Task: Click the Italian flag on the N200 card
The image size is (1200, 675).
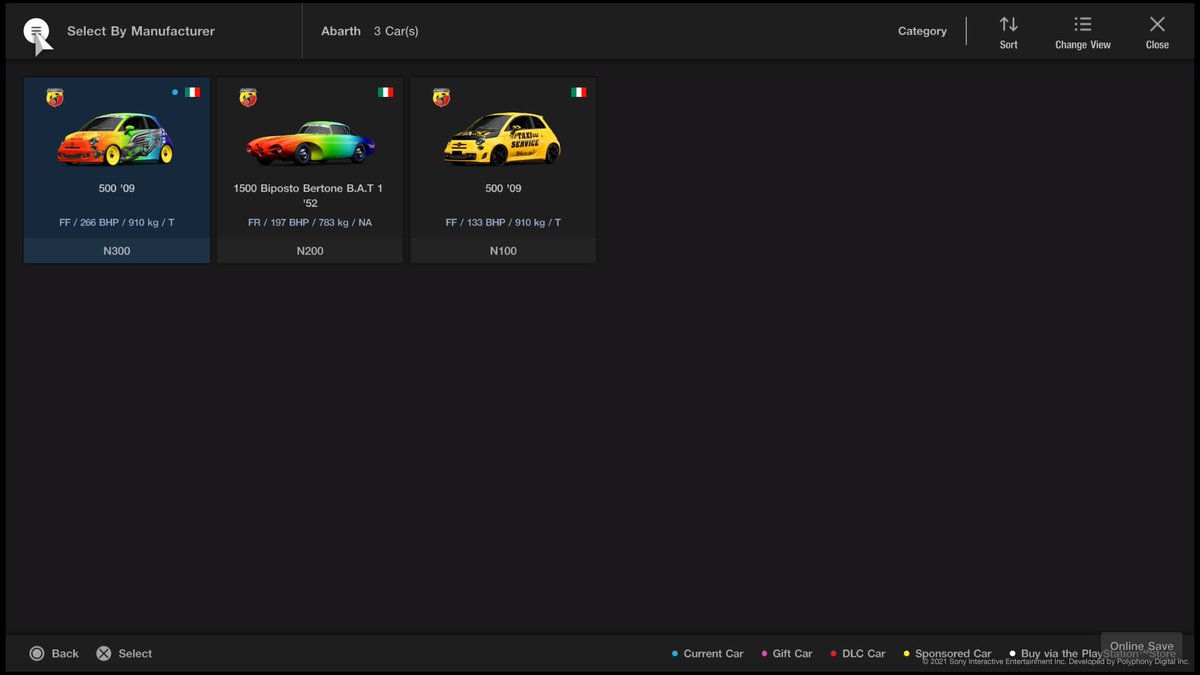Action: [x=385, y=92]
